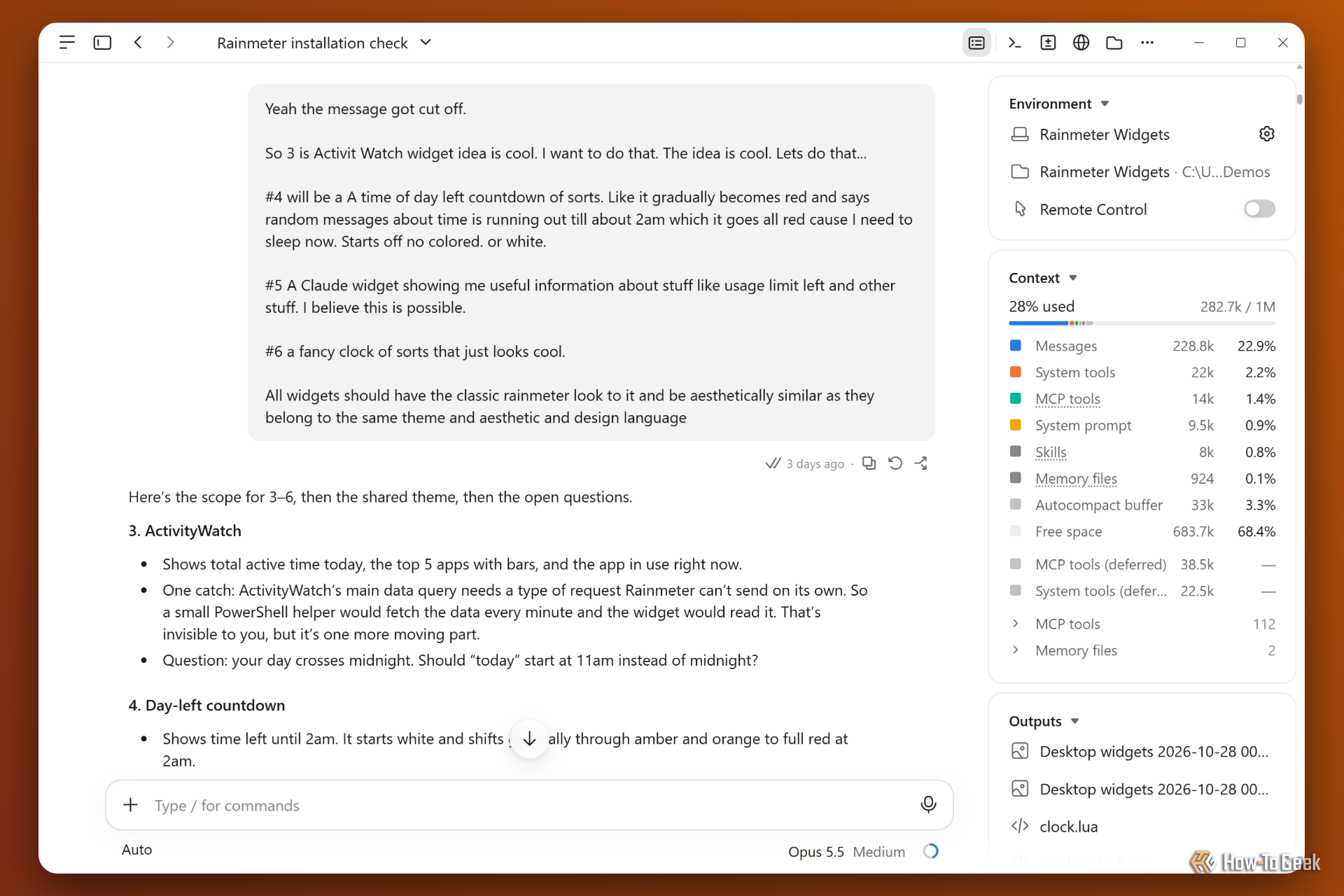Click the rewind/retry icon under message

click(895, 463)
